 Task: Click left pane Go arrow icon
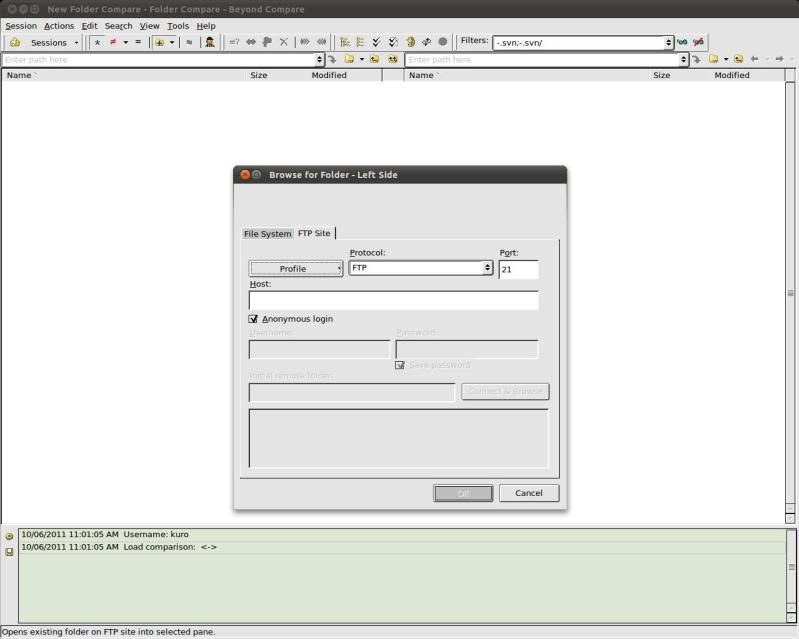pyautogui.click(x=332, y=60)
